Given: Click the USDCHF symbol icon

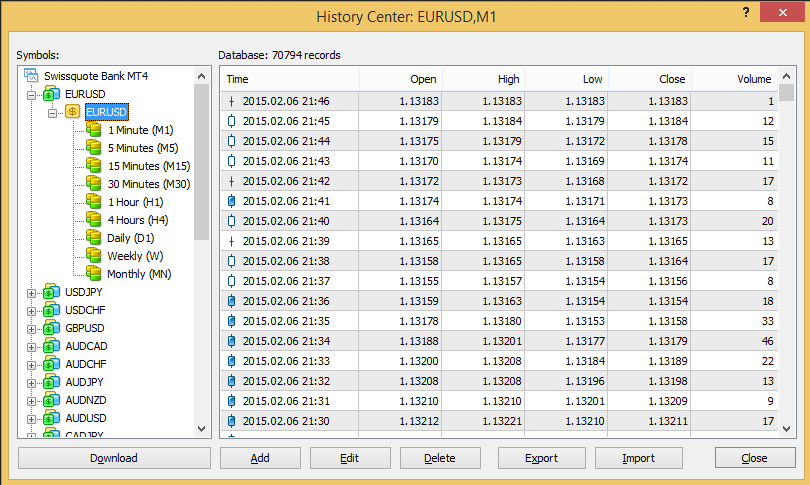Looking at the screenshot, I should click(51, 310).
